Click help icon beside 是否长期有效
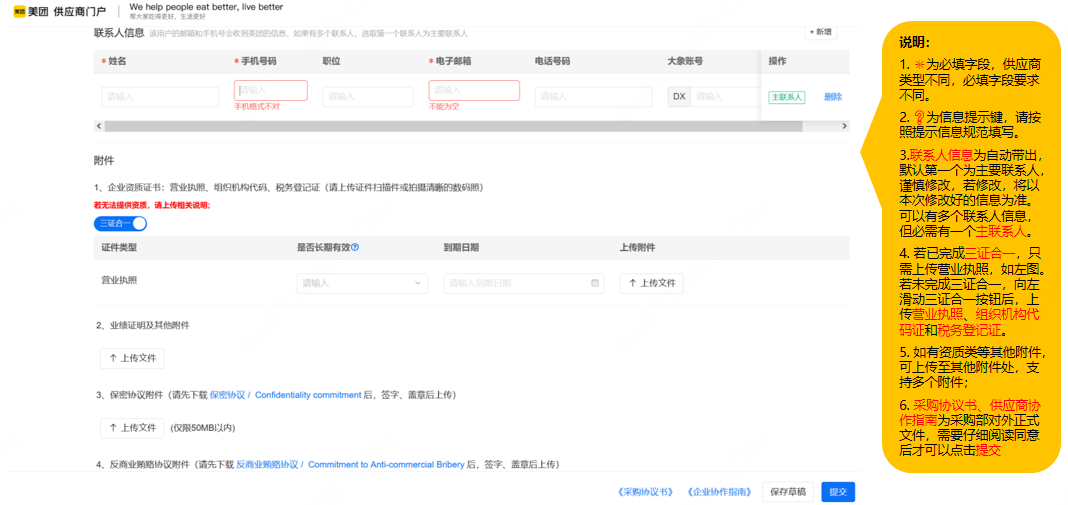The height and width of the screenshot is (505, 1068). coord(355,247)
